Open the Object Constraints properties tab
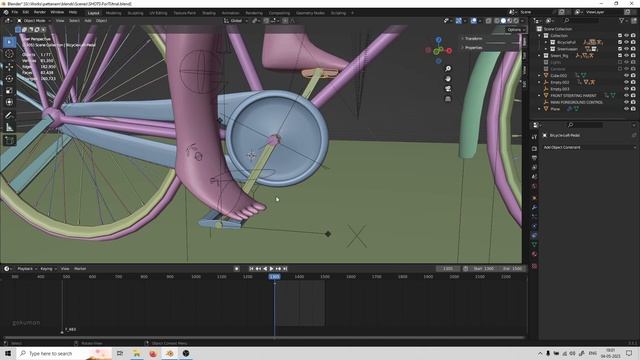The image size is (640, 360). (534, 236)
